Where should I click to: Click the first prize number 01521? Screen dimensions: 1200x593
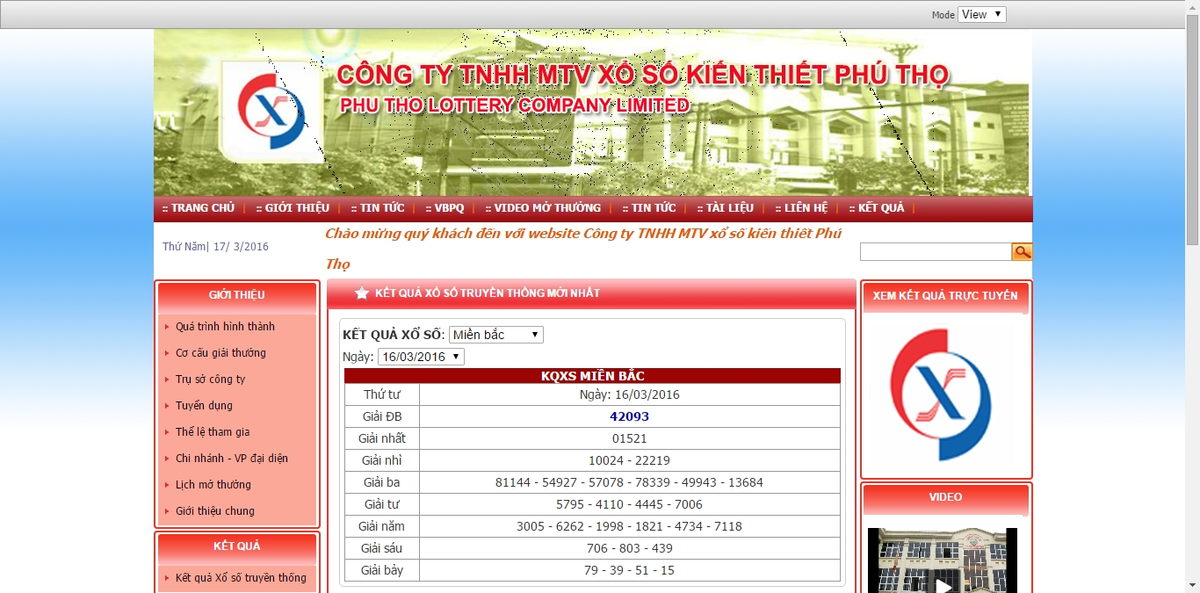630,438
